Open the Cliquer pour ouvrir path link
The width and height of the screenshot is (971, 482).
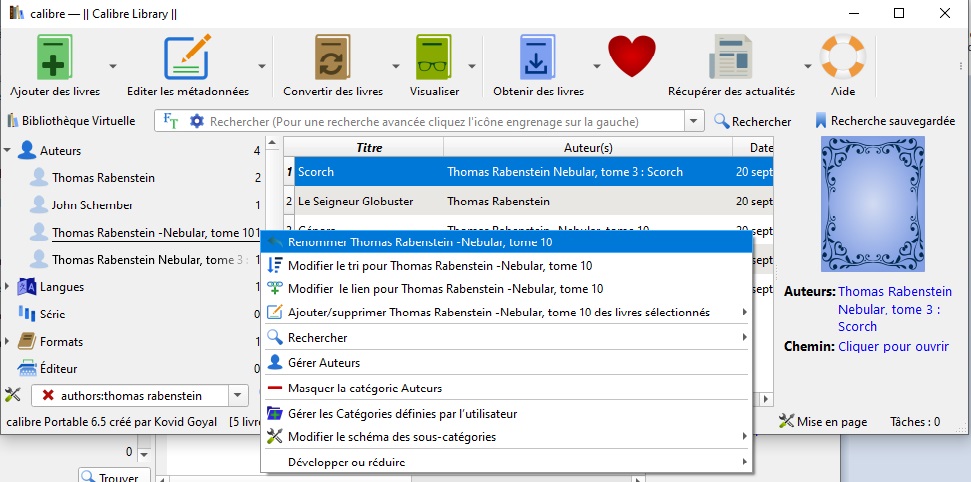coord(893,346)
